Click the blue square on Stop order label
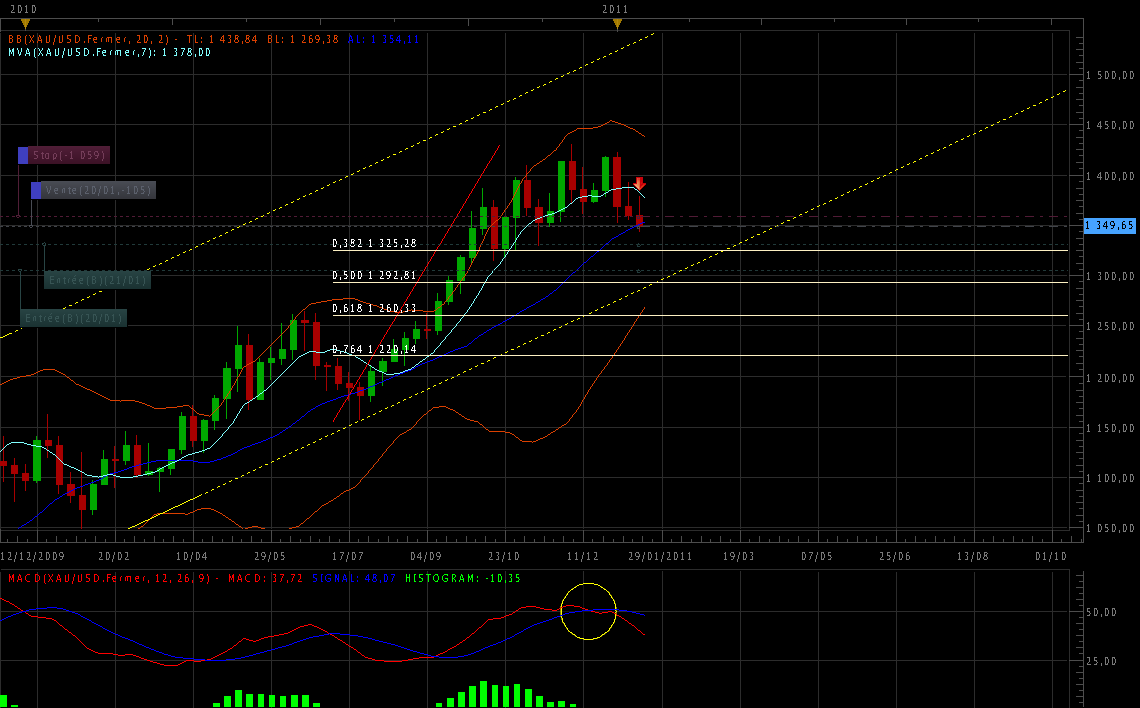Screen dimensions: 1140x708 [23, 155]
